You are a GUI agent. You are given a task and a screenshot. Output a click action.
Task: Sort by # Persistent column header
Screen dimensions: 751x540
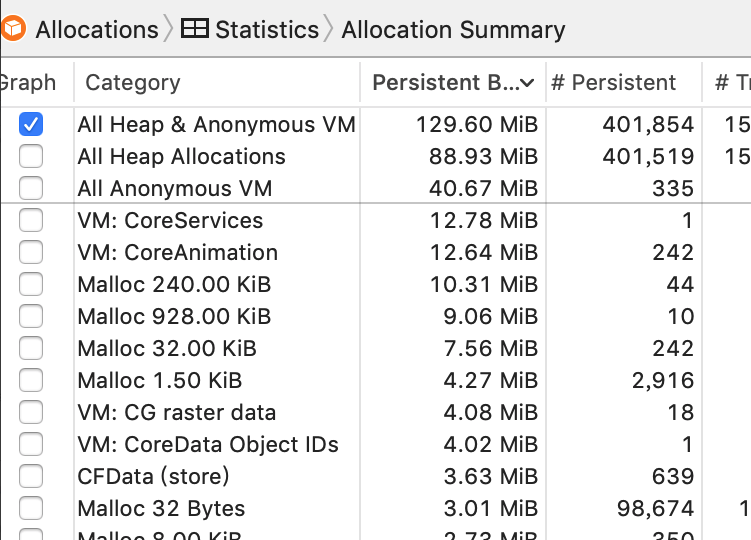(613, 82)
